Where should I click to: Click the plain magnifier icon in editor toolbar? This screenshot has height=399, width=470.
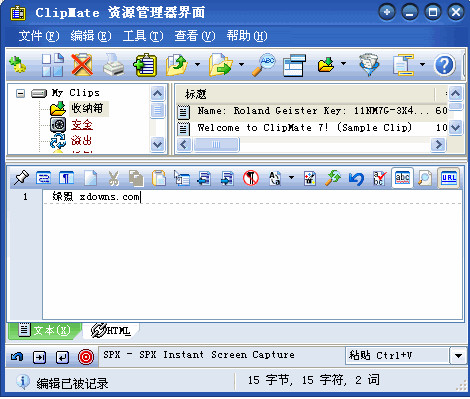[425, 178]
